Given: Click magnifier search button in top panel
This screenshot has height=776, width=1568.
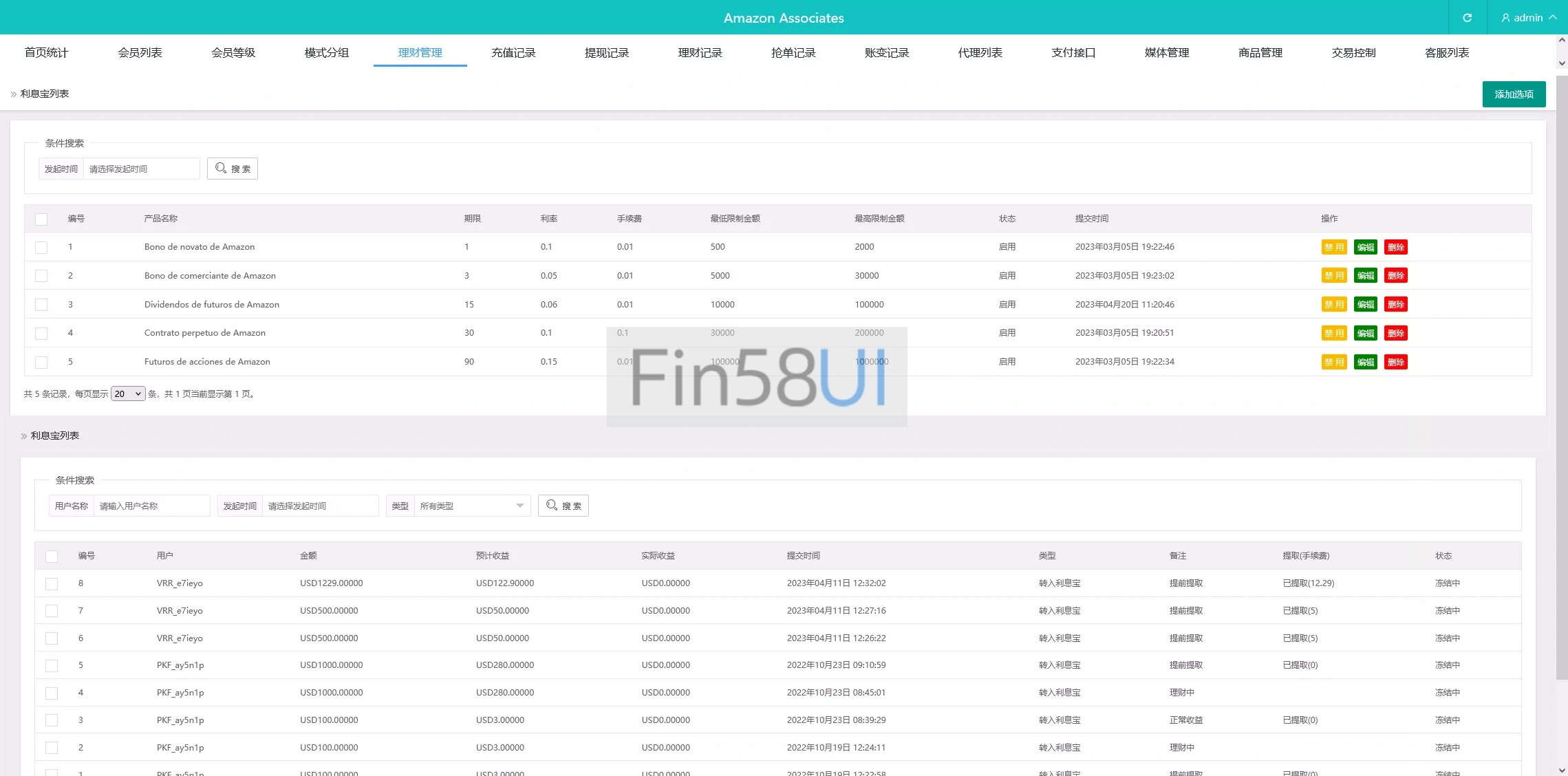Looking at the screenshot, I should pyautogui.click(x=233, y=169).
